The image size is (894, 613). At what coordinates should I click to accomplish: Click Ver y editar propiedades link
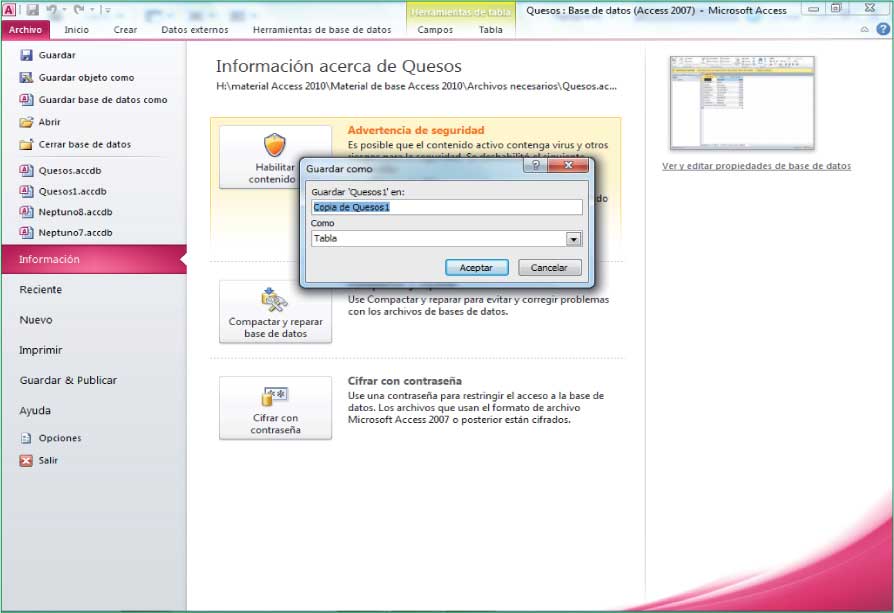pos(756,166)
